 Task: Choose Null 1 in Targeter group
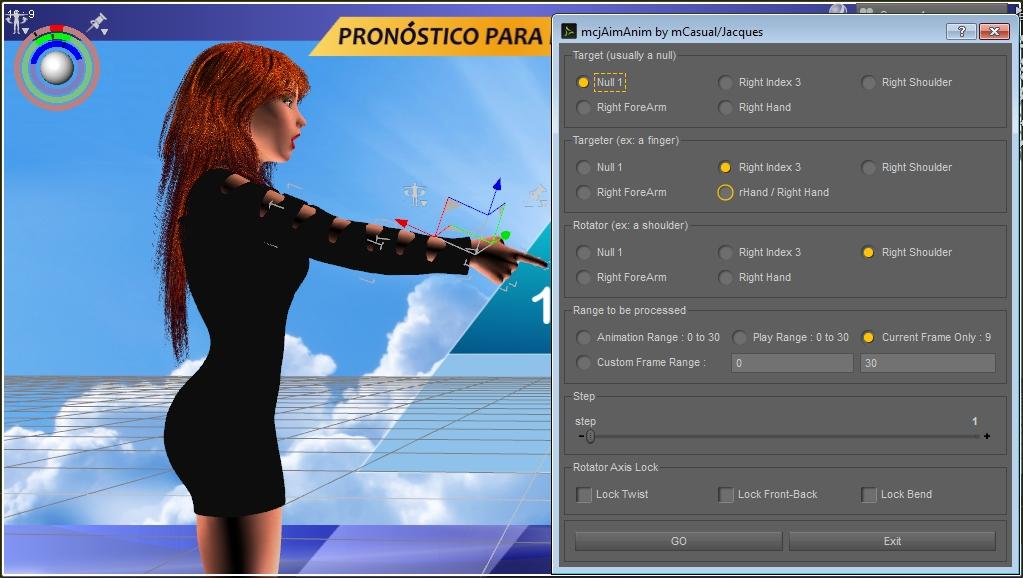583,167
